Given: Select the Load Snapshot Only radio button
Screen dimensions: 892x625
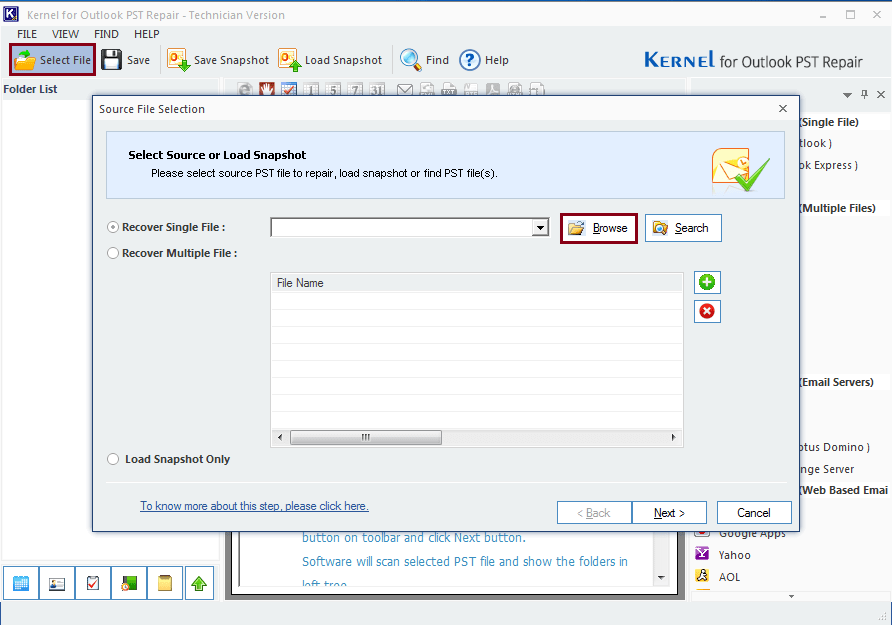Looking at the screenshot, I should tap(113, 459).
